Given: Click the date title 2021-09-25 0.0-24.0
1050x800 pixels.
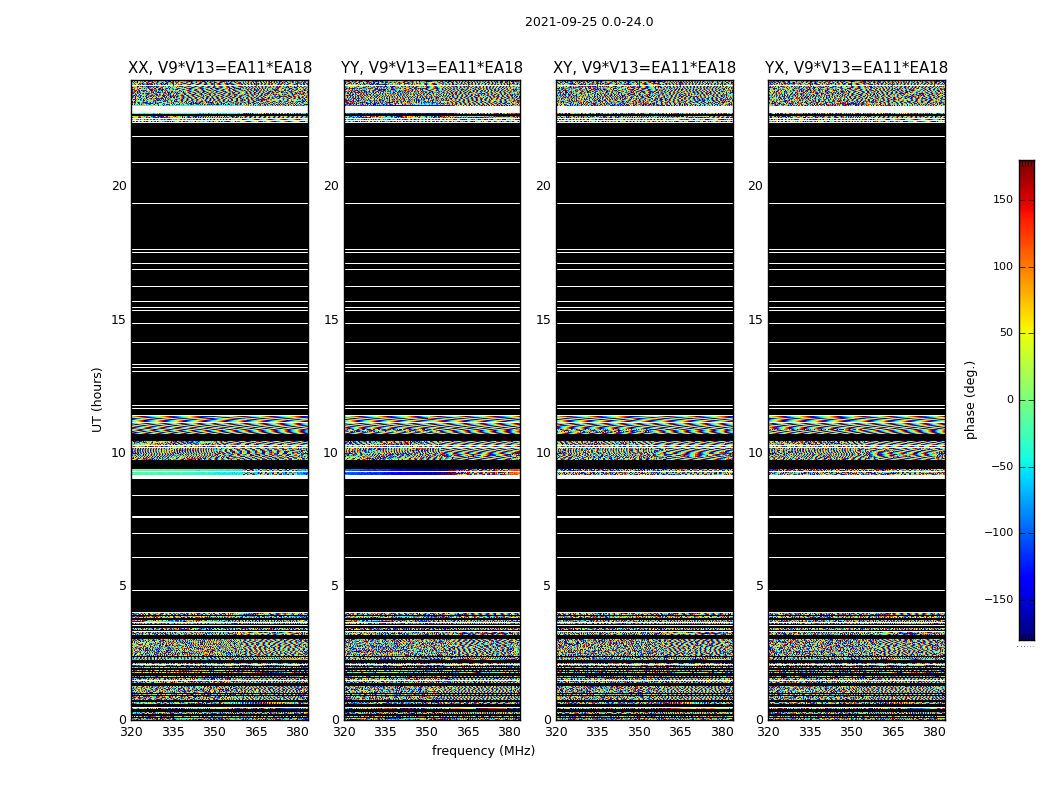Looking at the screenshot, I should pyautogui.click(x=588, y=22).
